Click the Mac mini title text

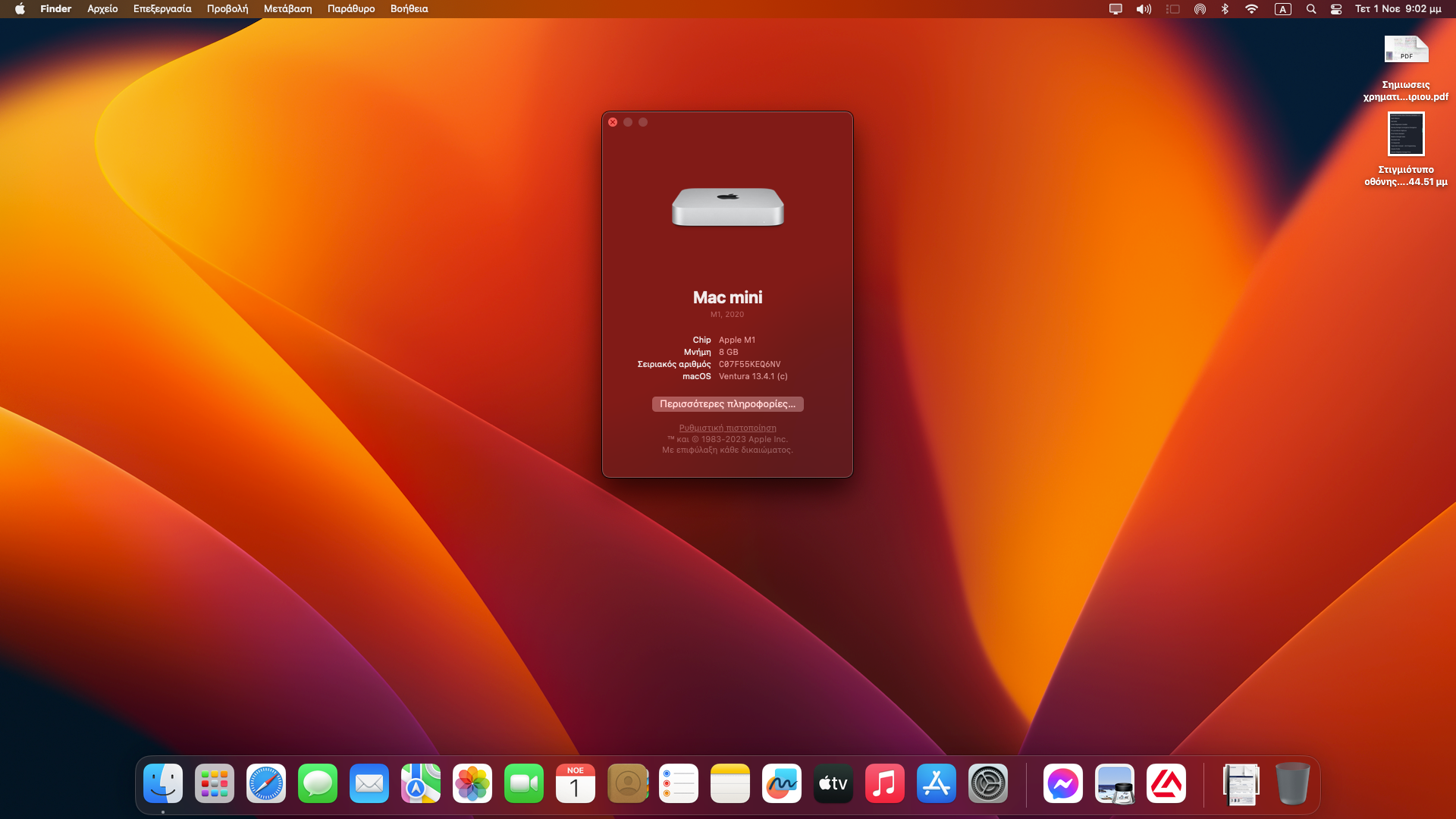coord(727,297)
